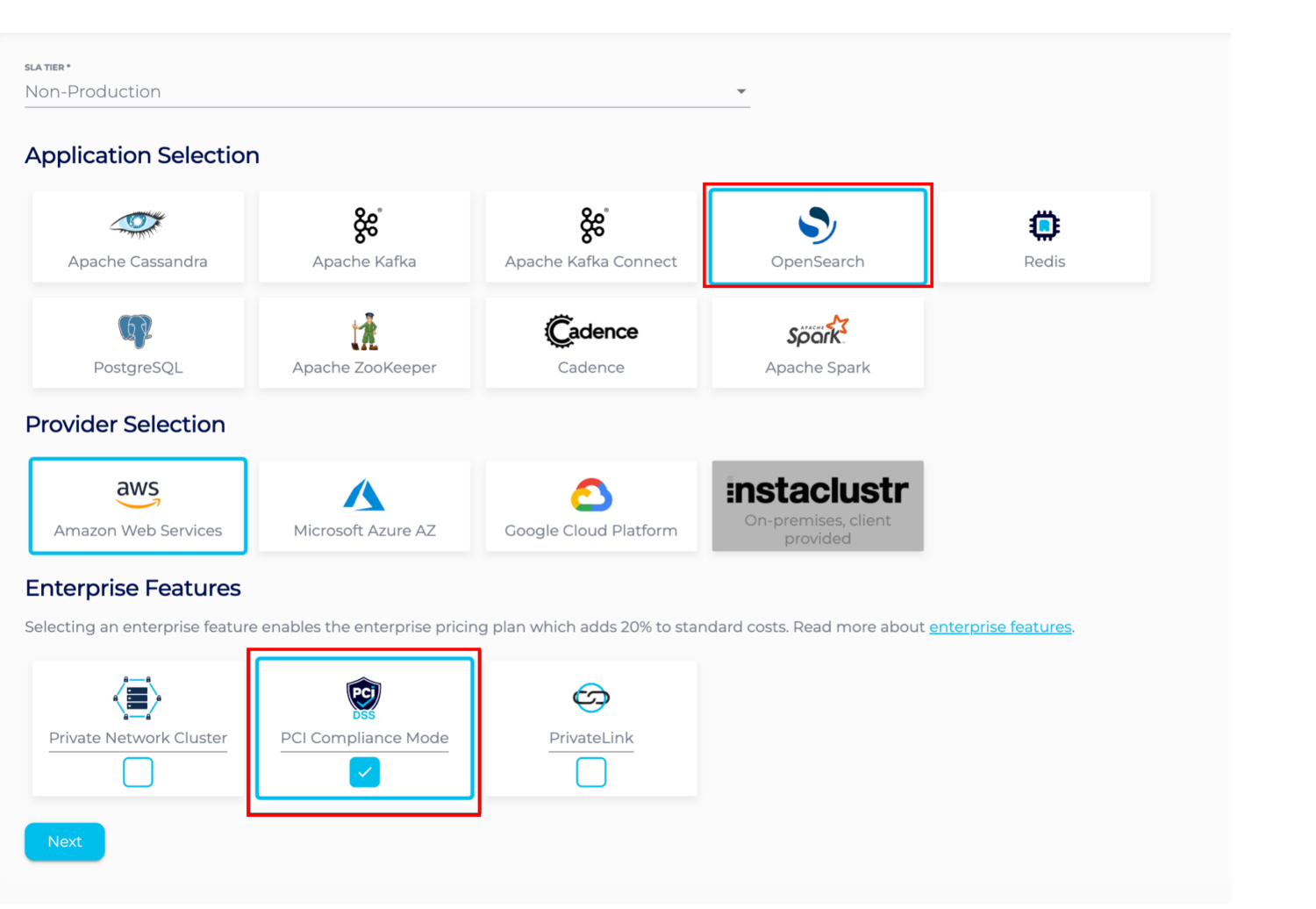Choose Microsoft Azure AZ provider
Image resolution: width=1316 pixels, height=909 pixels.
pos(364,505)
